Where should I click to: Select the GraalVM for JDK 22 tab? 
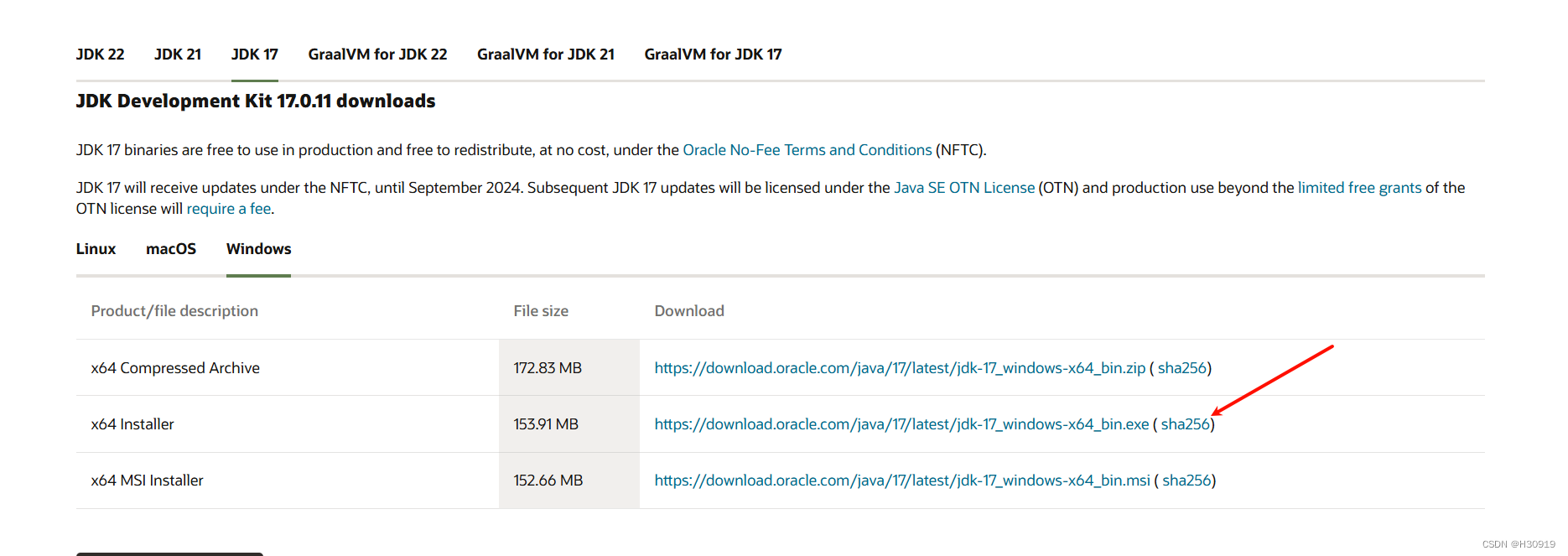click(377, 54)
